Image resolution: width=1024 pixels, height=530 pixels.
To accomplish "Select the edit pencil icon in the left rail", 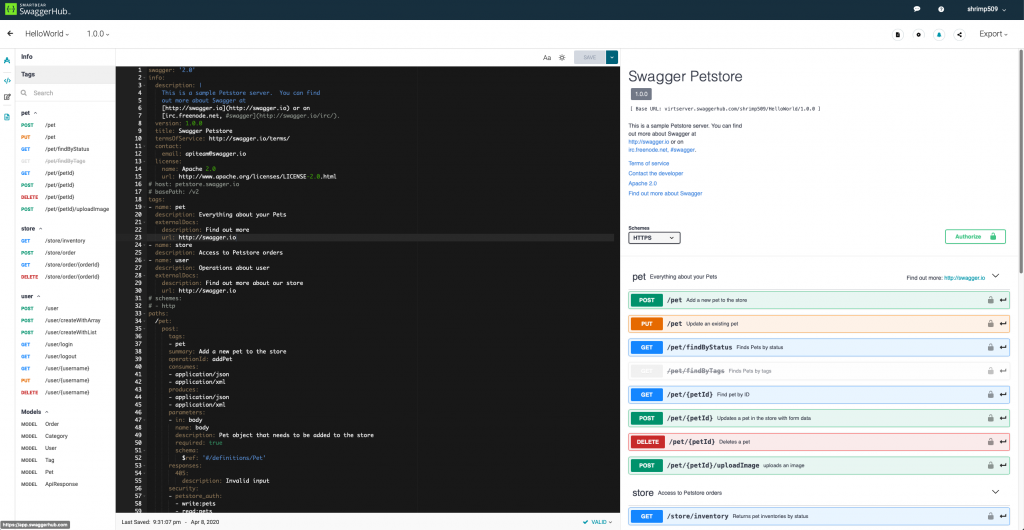I will pos(7,97).
